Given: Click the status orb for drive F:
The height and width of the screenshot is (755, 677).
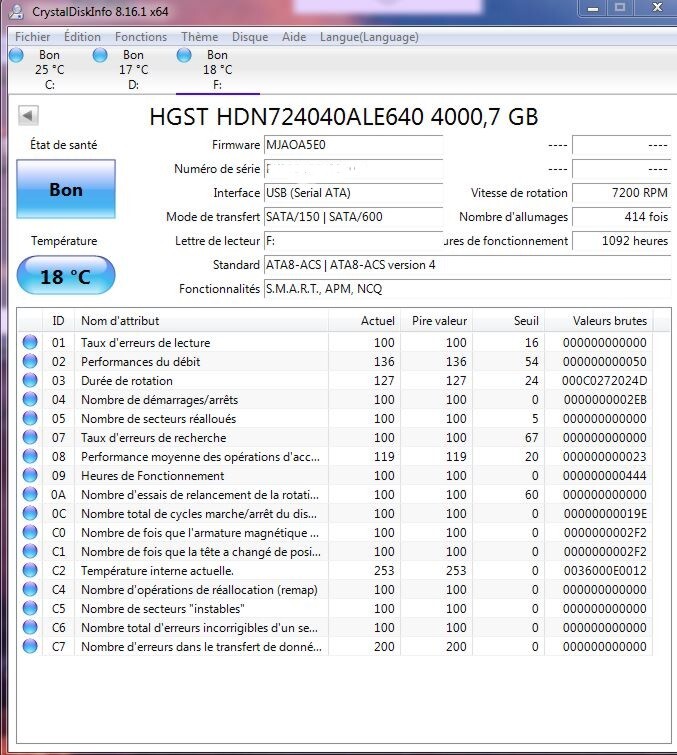Looking at the screenshot, I should point(184,55).
